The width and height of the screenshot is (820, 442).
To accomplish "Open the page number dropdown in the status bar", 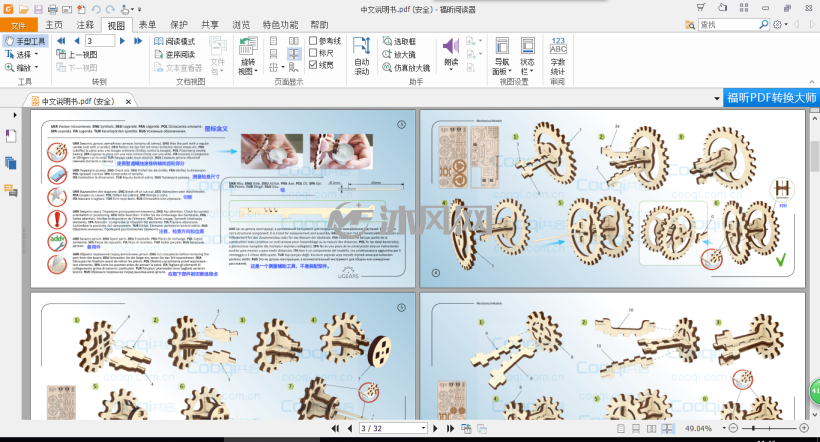I will pyautogui.click(x=423, y=428).
